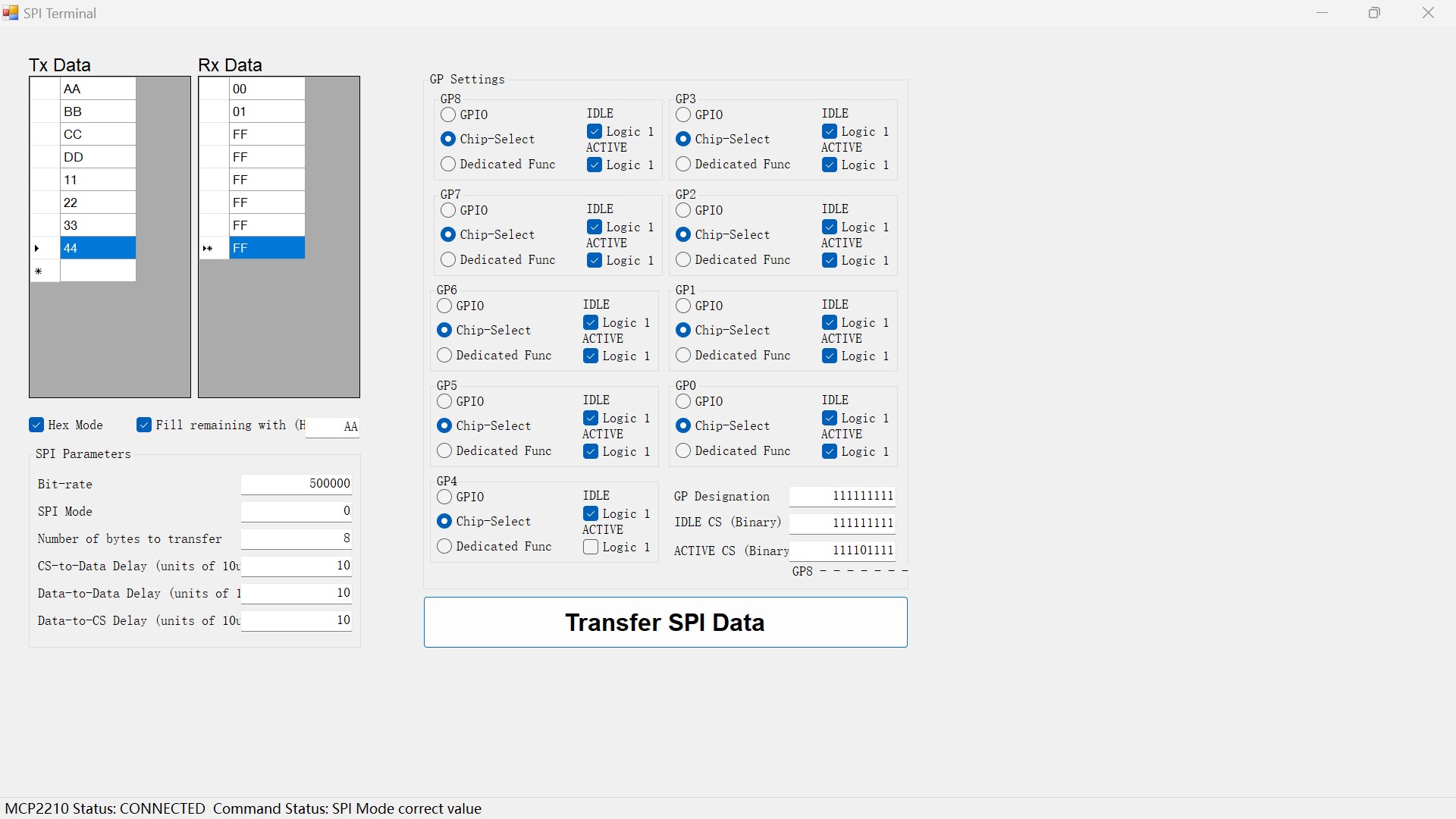Click the SPI Mode value field

297,511
